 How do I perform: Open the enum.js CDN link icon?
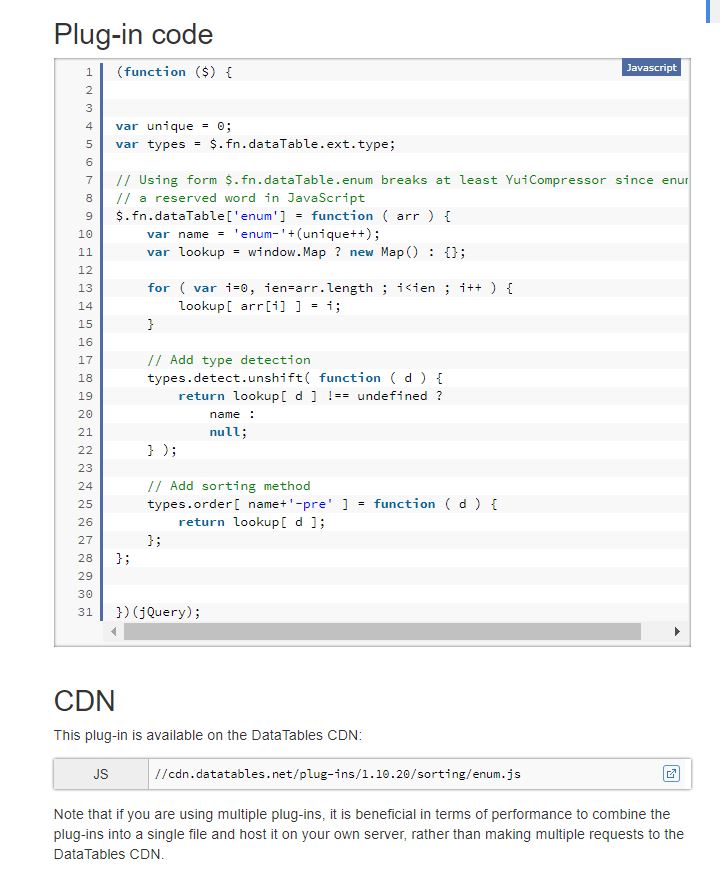pyautogui.click(x=671, y=774)
